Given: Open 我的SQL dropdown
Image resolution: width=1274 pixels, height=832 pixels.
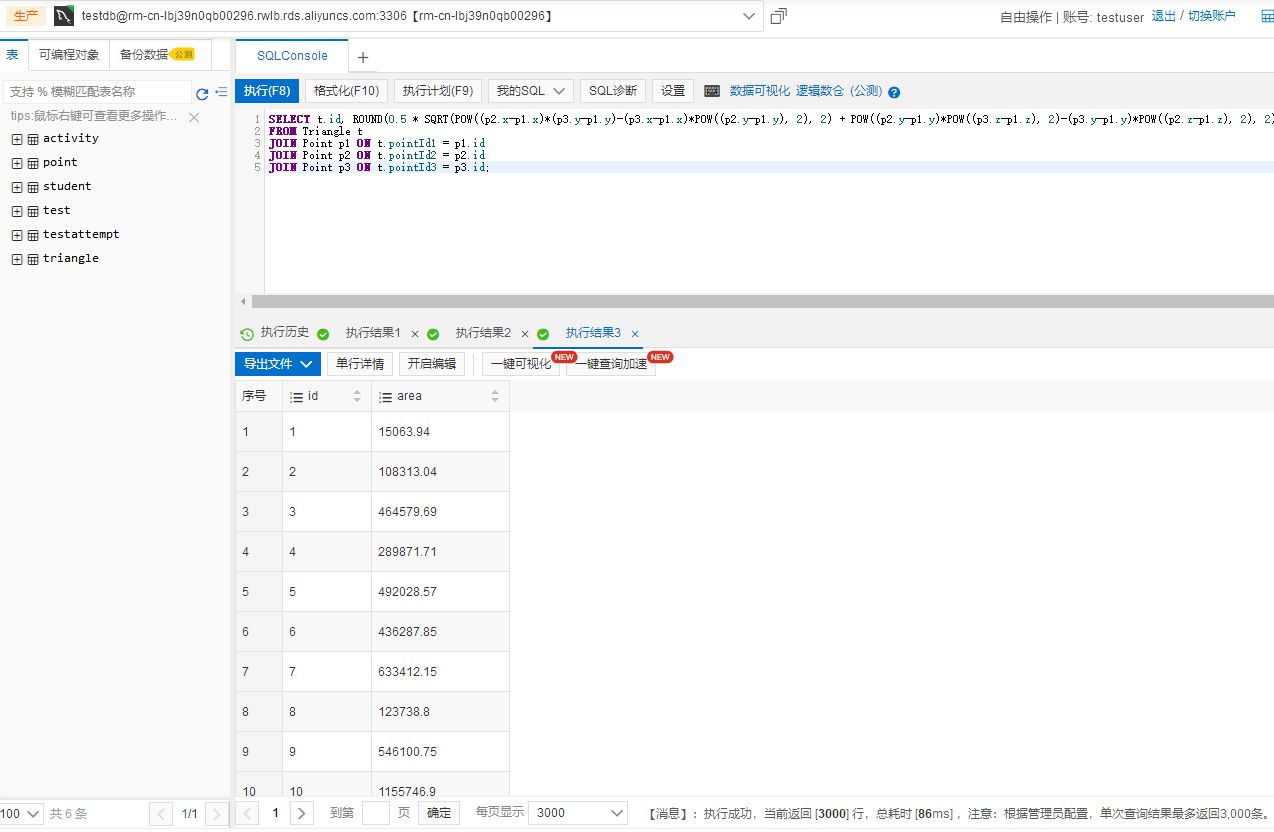Looking at the screenshot, I should pyautogui.click(x=530, y=91).
